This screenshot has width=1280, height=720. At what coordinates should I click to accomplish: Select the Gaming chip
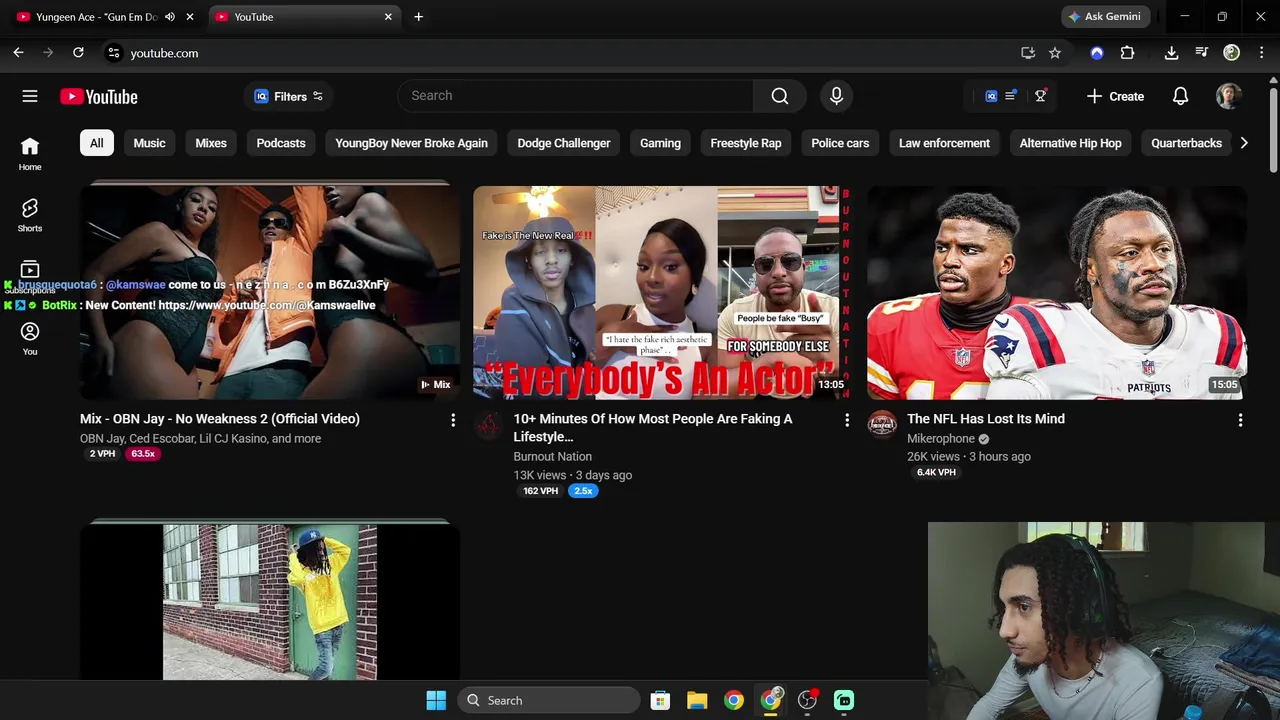tap(660, 143)
